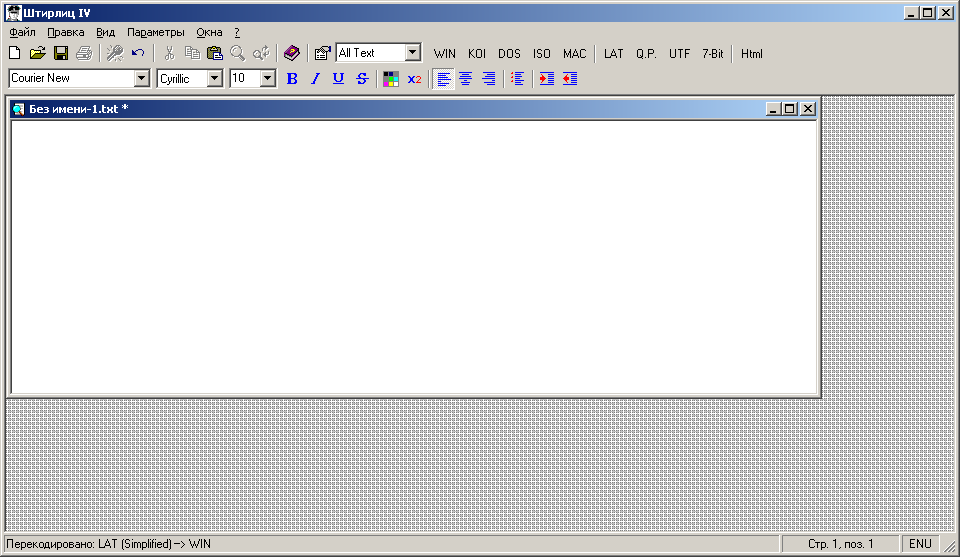This screenshot has width=960, height=557.
Task: Open the help book icon
Action: coord(291,53)
